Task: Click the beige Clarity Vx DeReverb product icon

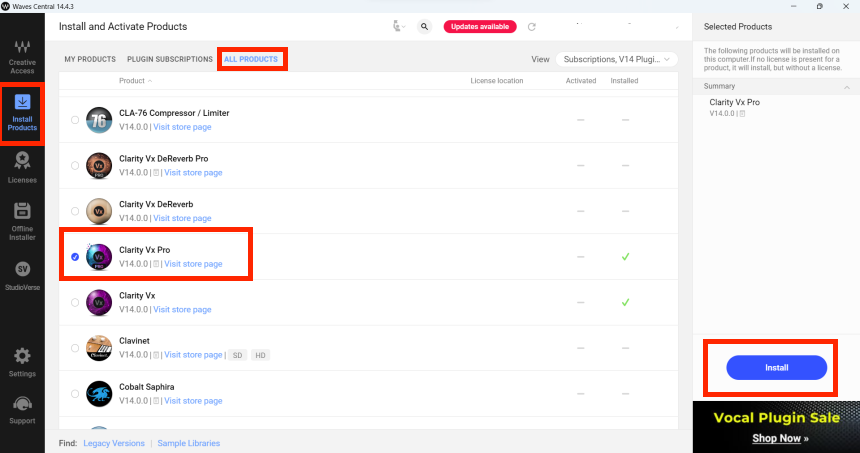Action: (x=99, y=211)
